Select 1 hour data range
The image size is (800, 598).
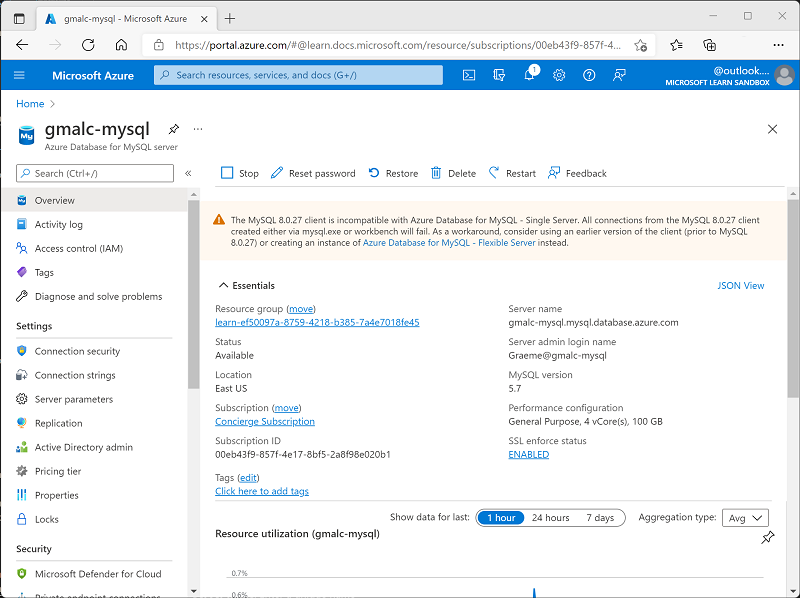[x=501, y=518]
